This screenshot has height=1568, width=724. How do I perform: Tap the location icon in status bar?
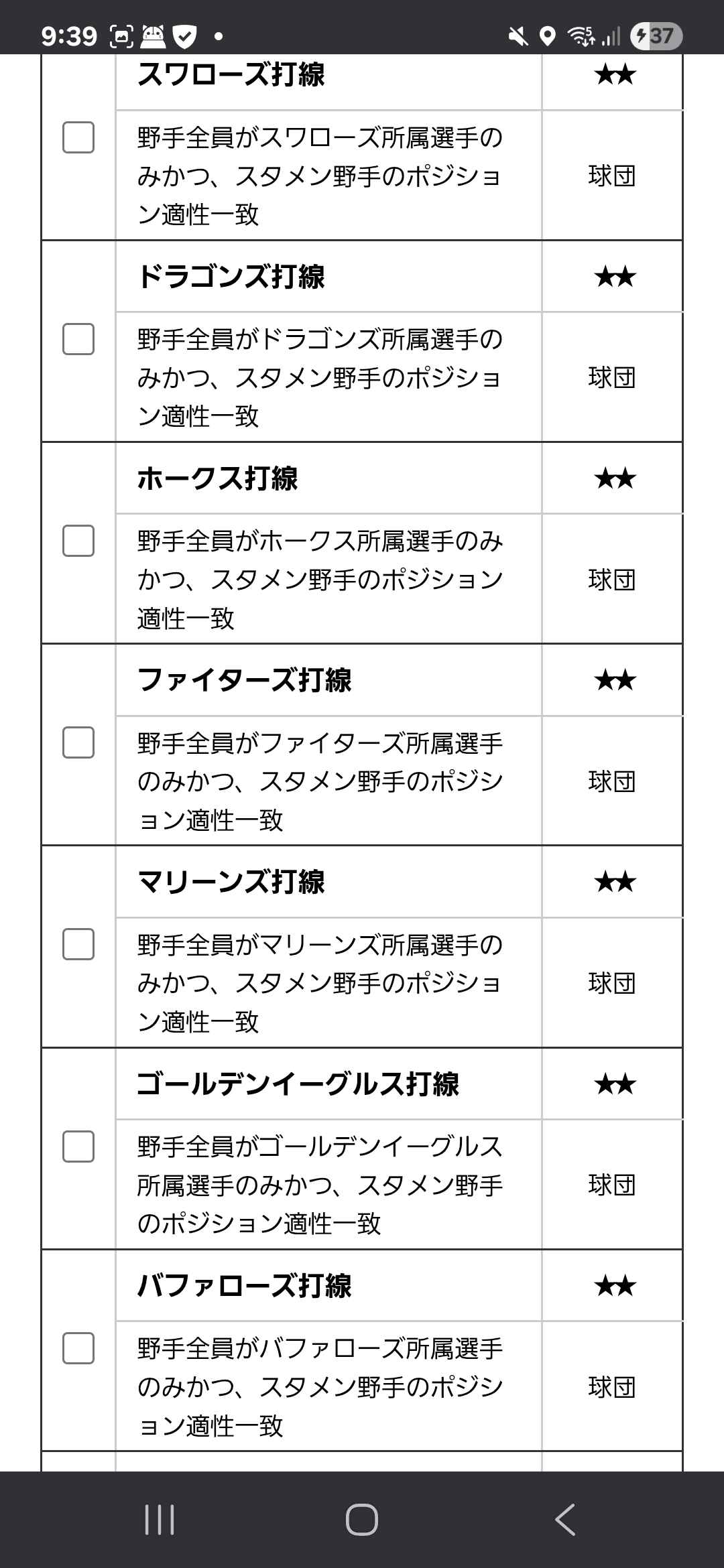[548, 36]
